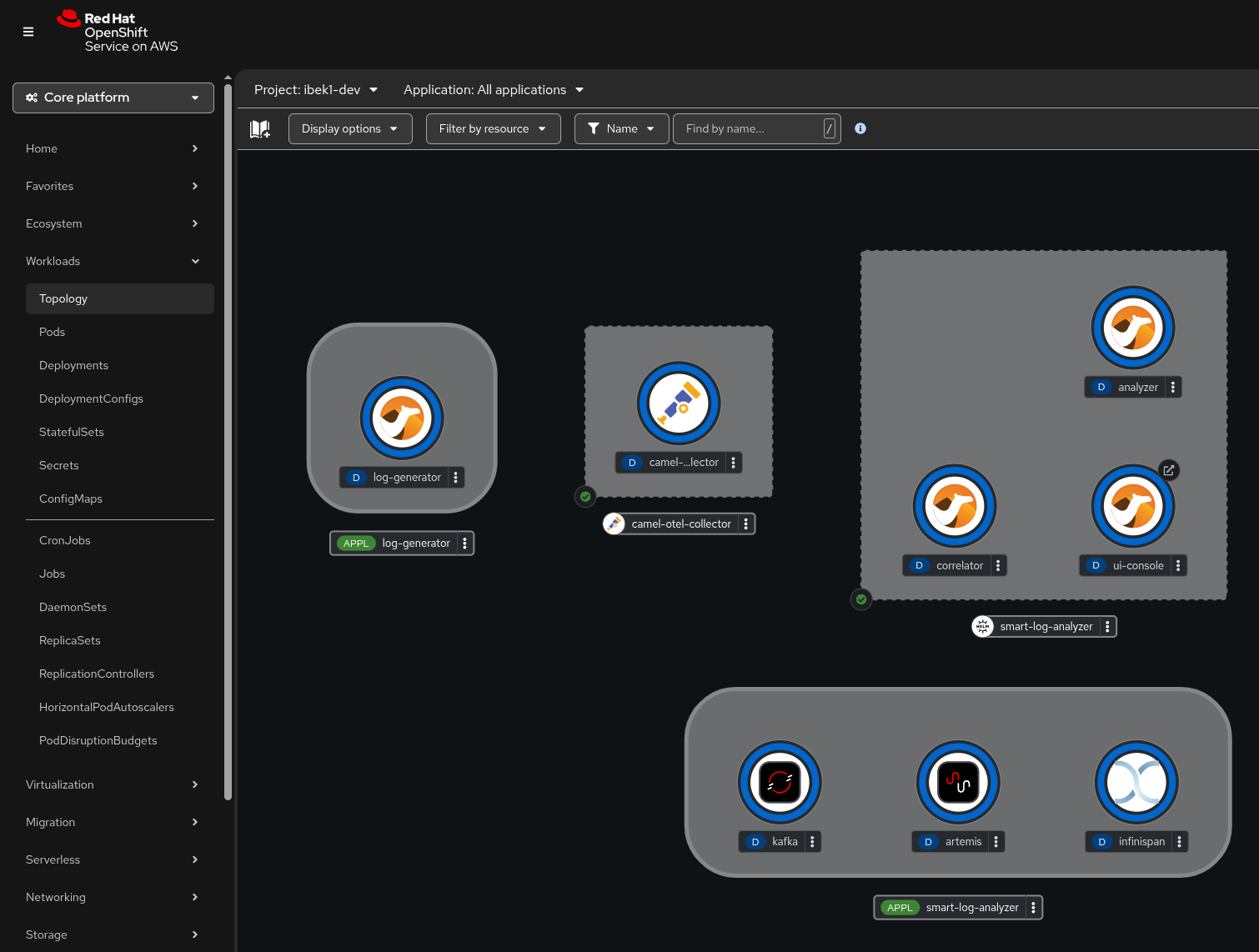The image size is (1259, 952).
Task: Select the kafka deployment node icon
Action: [x=780, y=783]
